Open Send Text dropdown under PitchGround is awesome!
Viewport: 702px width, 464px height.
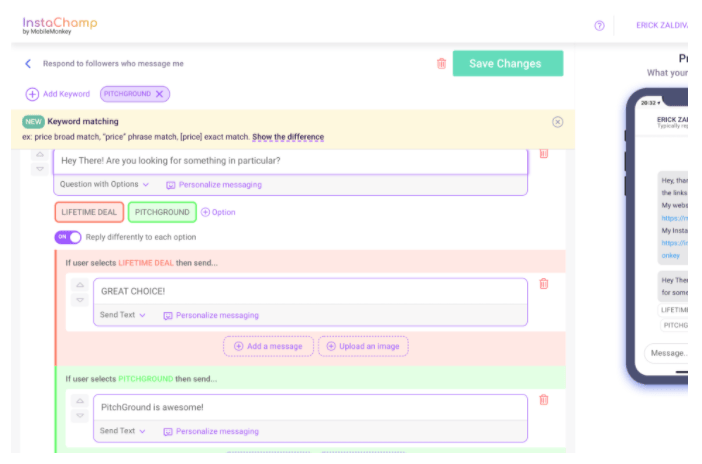pyautogui.click(x=123, y=431)
